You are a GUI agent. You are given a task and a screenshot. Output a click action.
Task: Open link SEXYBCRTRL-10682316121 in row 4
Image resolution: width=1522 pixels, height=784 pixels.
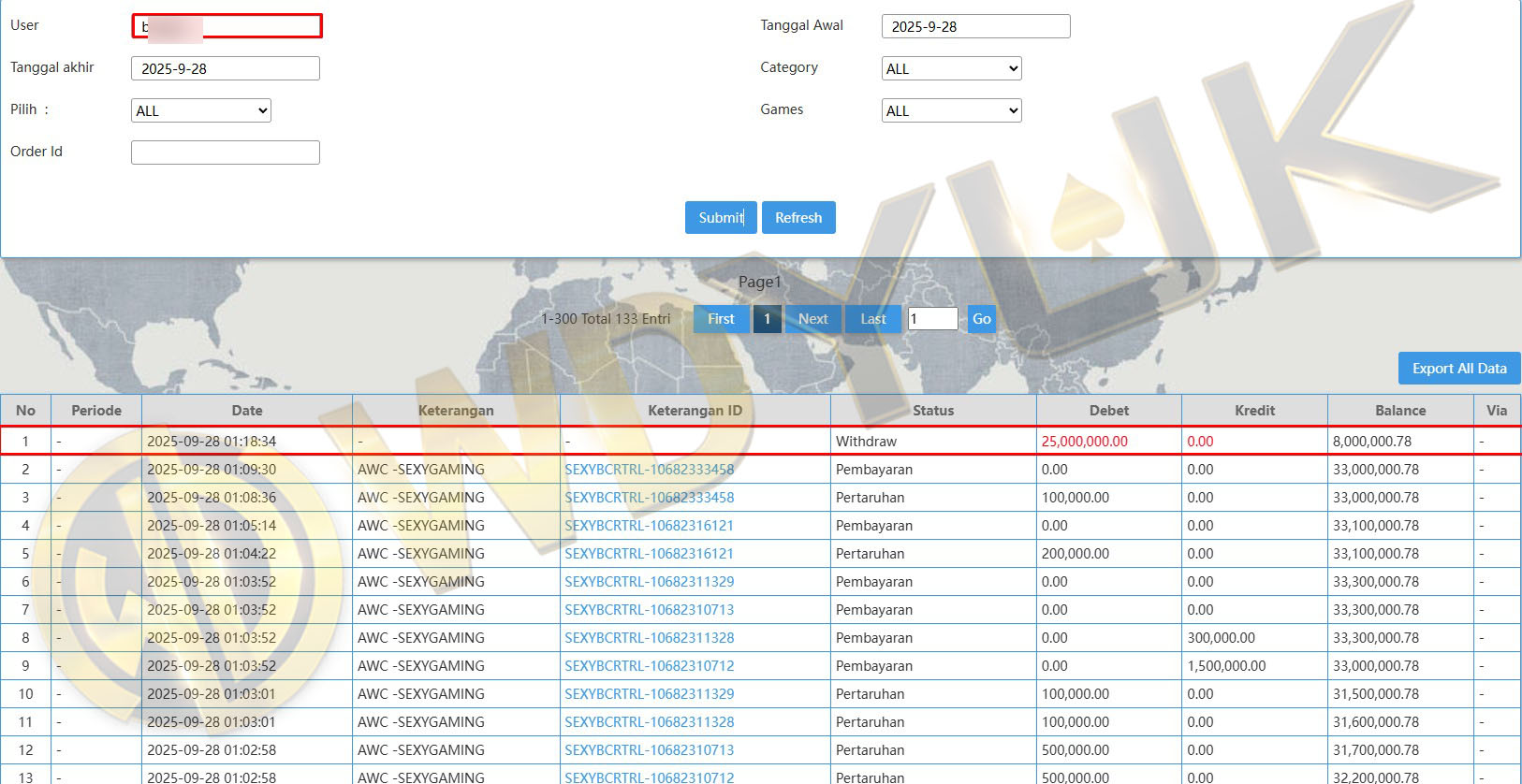[x=649, y=526]
